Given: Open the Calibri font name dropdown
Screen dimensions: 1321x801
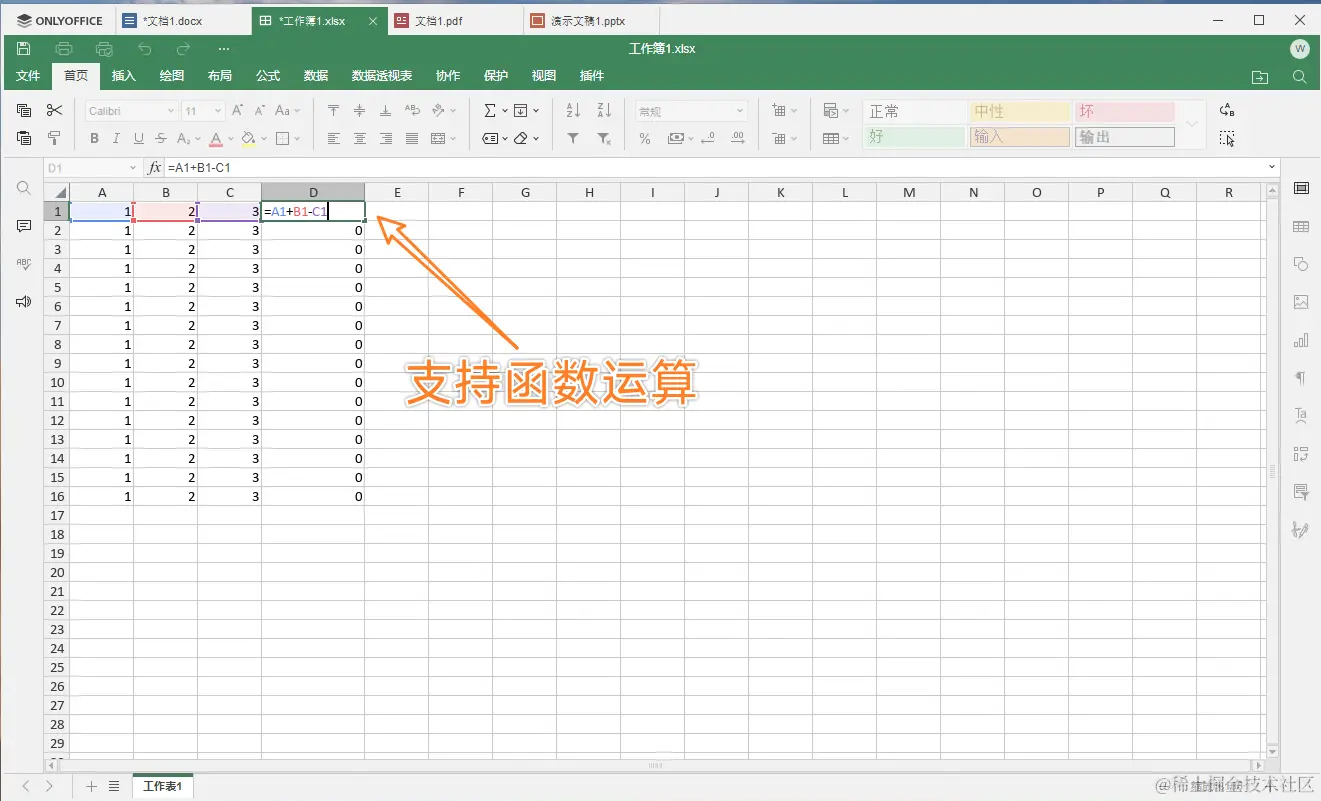Looking at the screenshot, I should pyautogui.click(x=171, y=111).
